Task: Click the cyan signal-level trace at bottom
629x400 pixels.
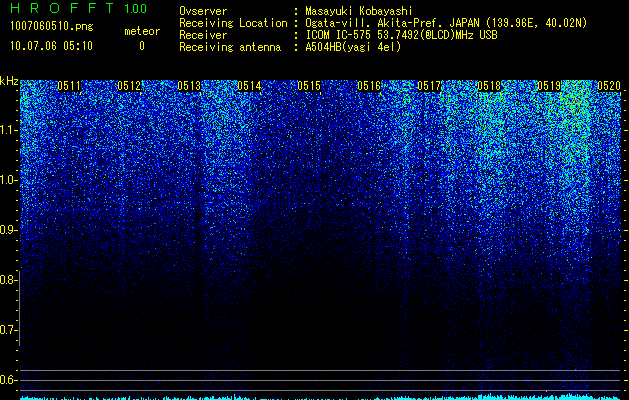Action: (321, 397)
